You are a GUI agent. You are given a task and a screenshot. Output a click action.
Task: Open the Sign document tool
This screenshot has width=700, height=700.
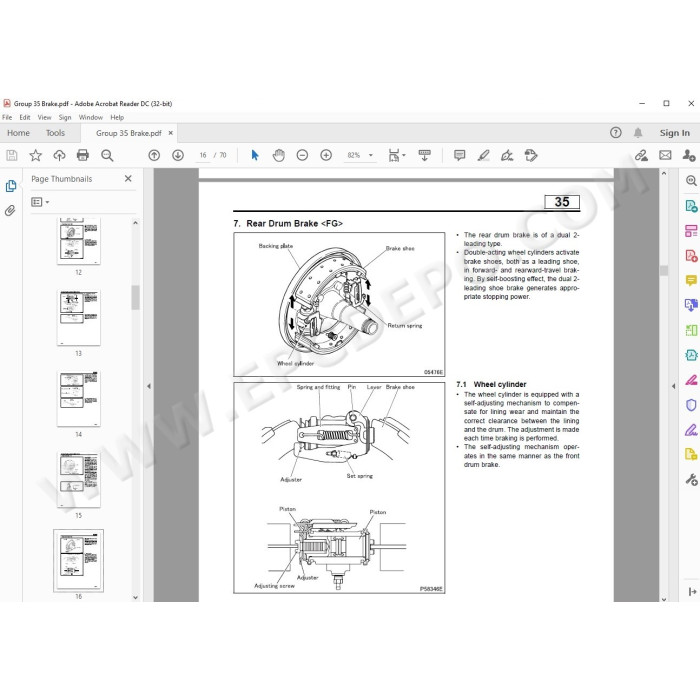[507, 155]
